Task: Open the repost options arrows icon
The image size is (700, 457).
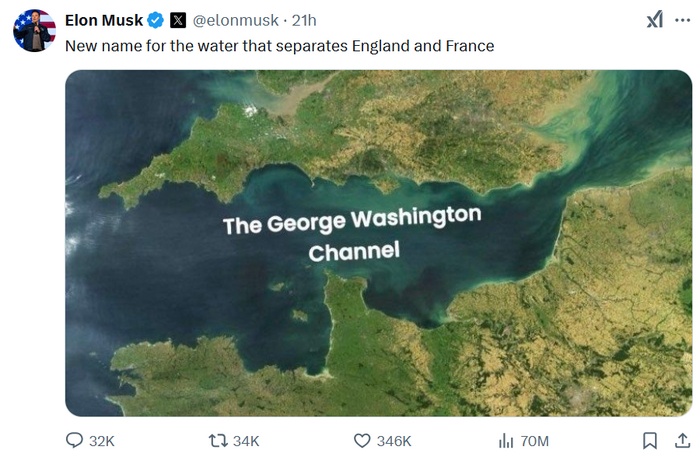Action: [x=216, y=441]
